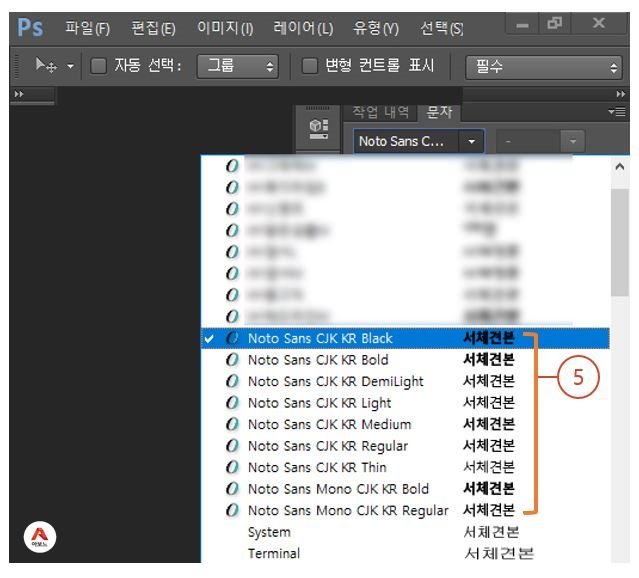Open the 이미지(I) menu

point(225,28)
